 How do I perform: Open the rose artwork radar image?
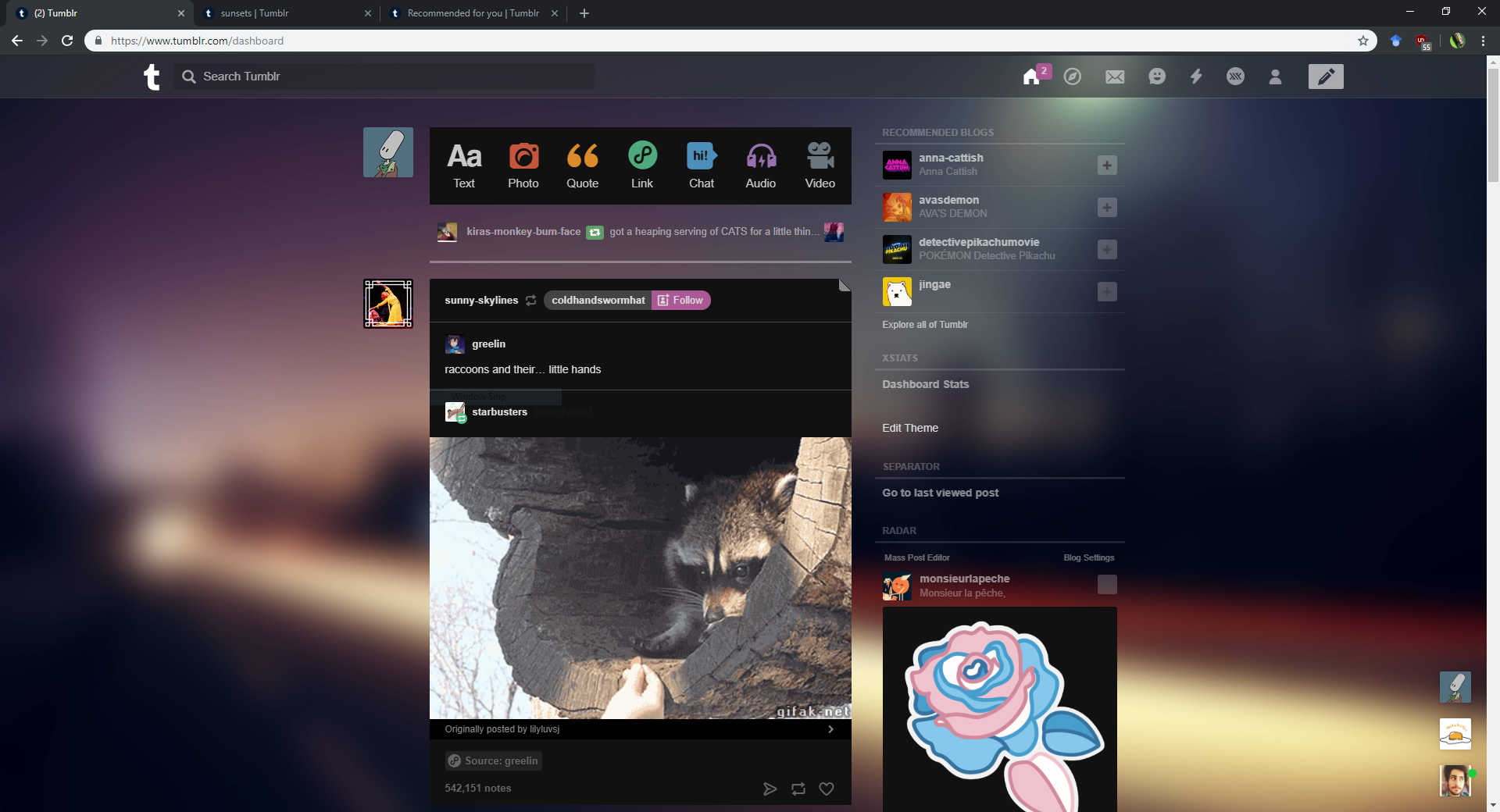pyautogui.click(x=1000, y=709)
